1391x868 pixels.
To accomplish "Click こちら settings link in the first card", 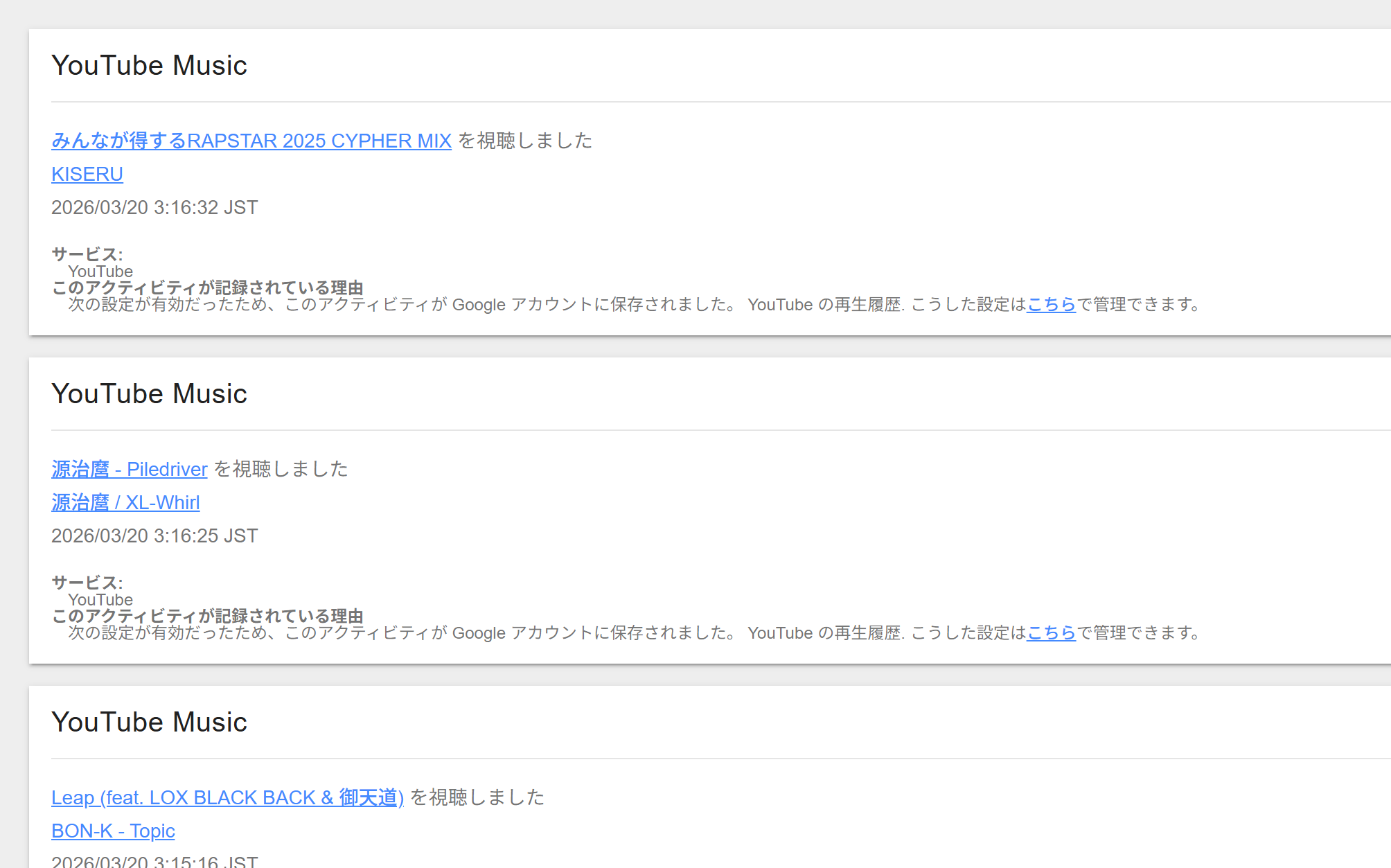I will [x=1050, y=305].
